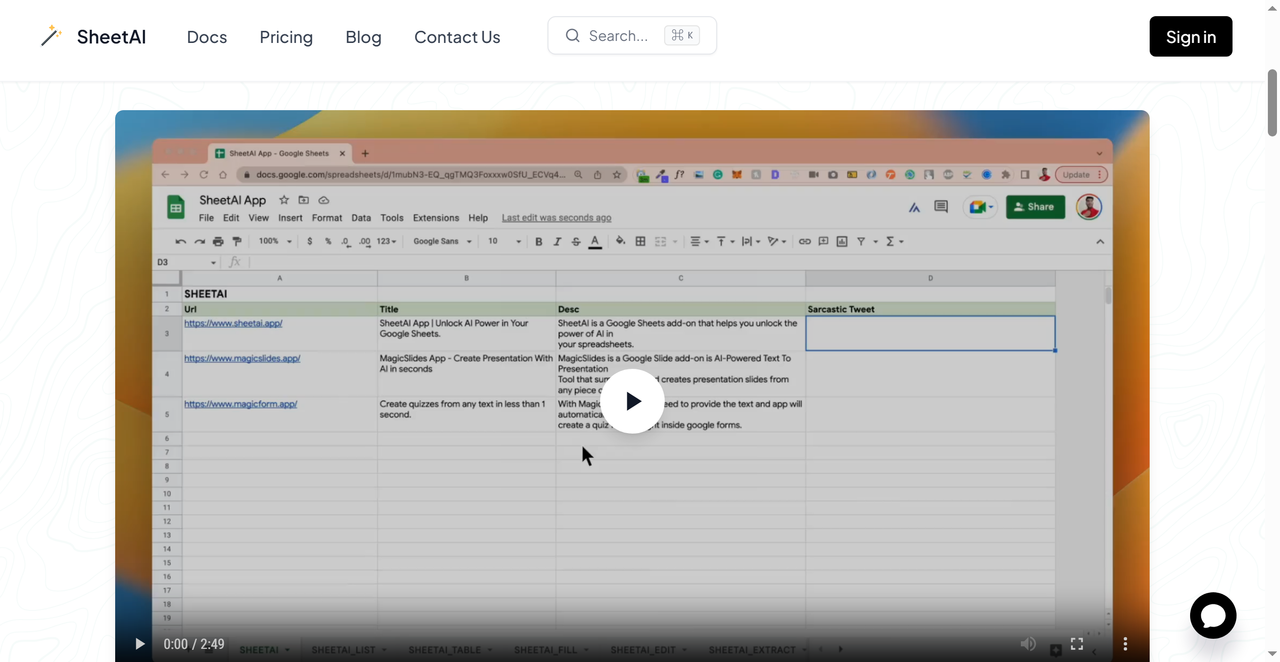
Task: Click the ⌘K shortcut badge
Action: point(682,36)
